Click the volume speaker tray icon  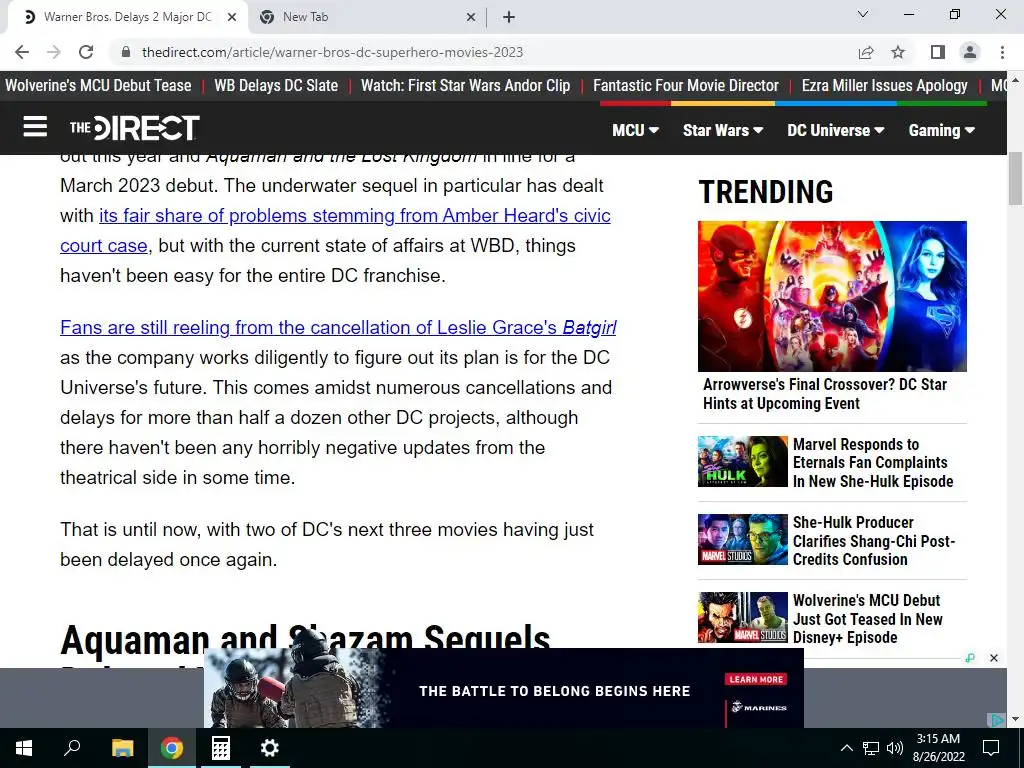click(895, 748)
